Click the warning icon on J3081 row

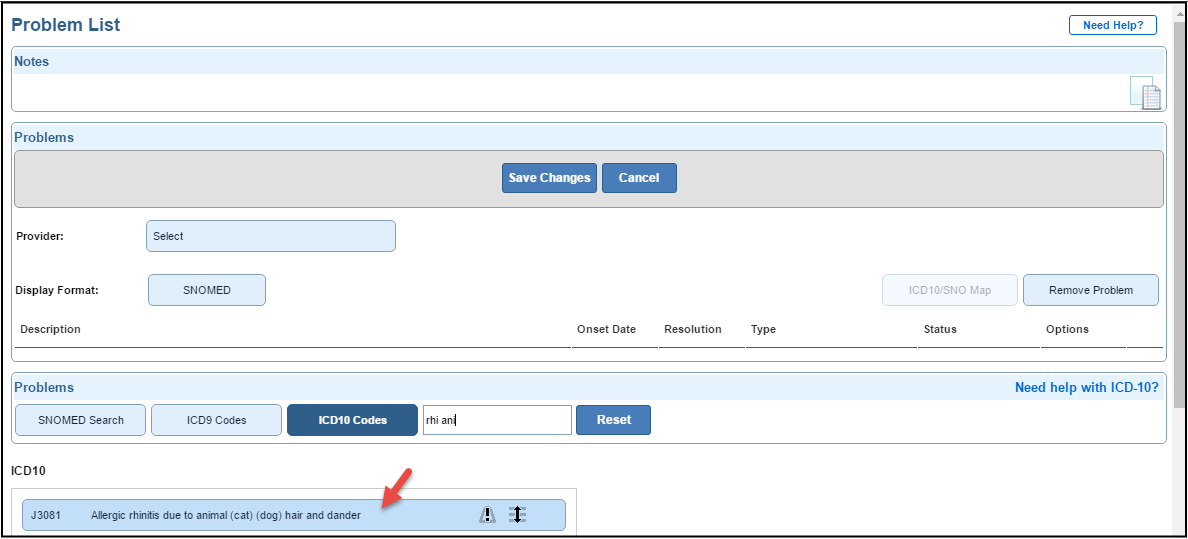click(487, 515)
